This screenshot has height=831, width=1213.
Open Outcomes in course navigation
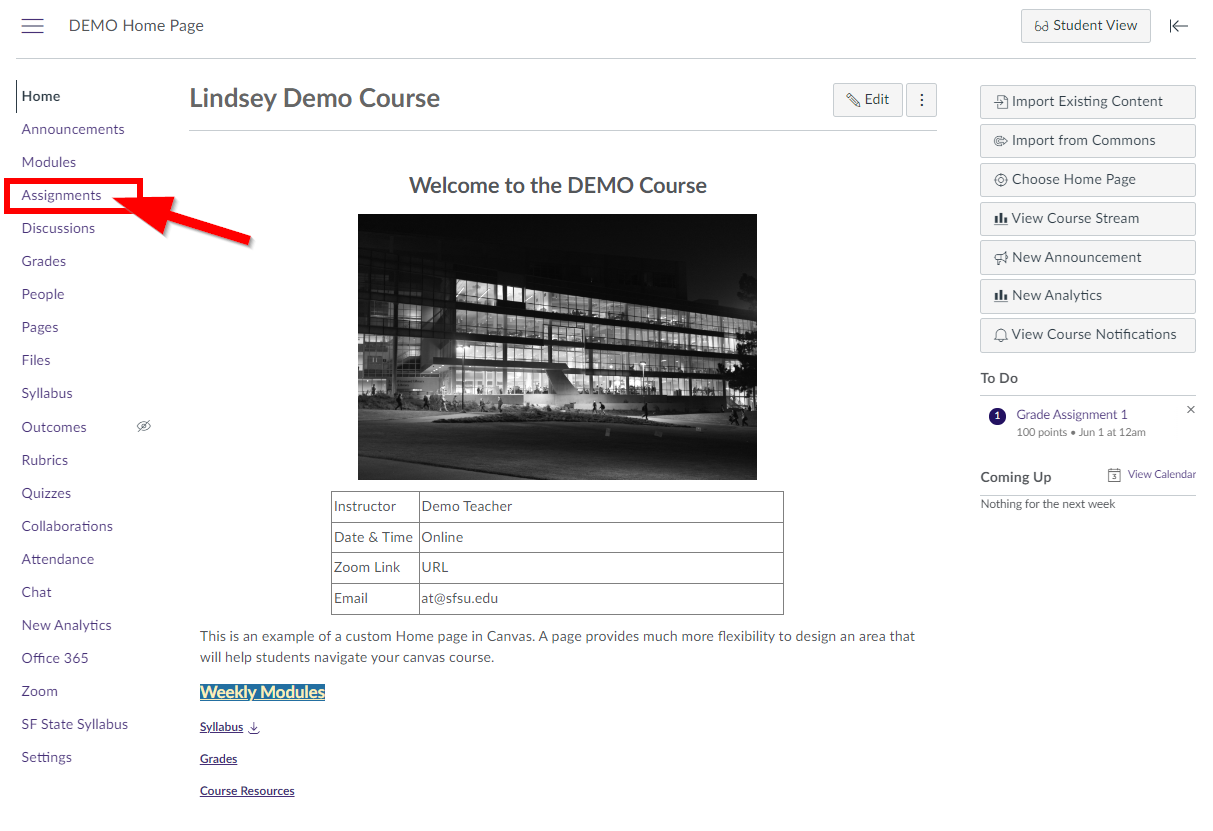54,427
